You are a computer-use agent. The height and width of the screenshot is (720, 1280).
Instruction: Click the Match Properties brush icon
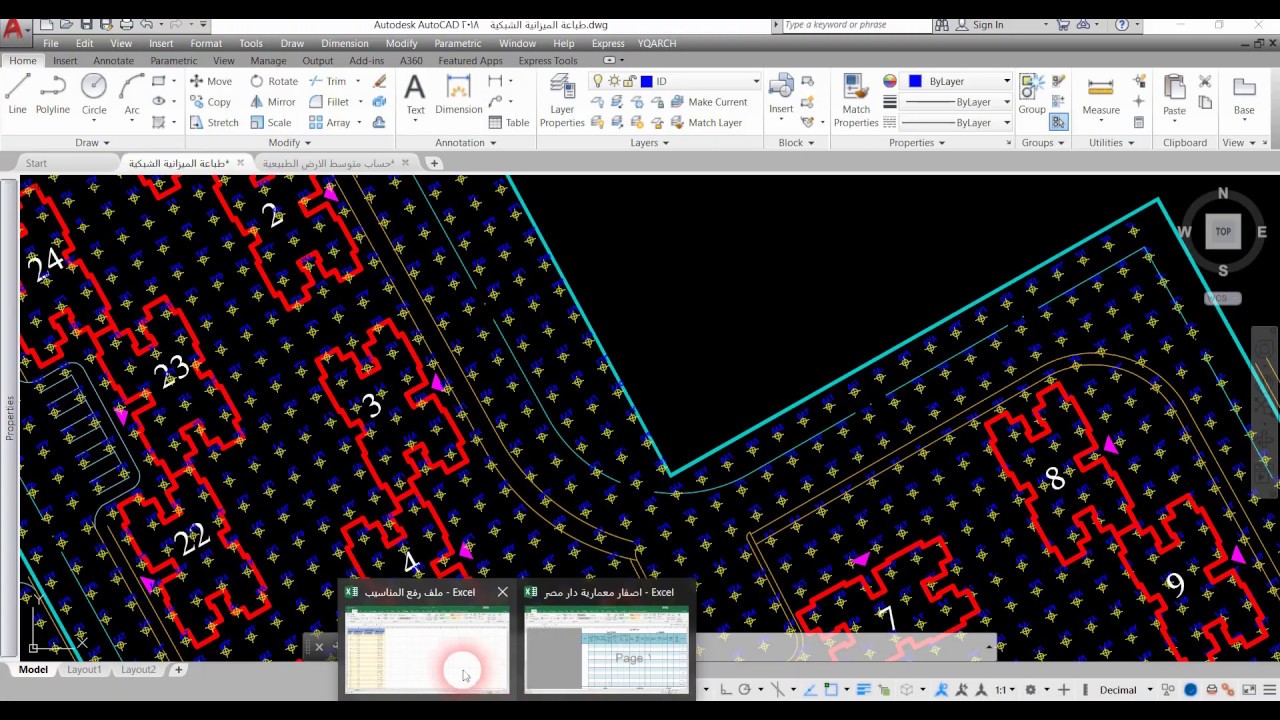tap(856, 100)
